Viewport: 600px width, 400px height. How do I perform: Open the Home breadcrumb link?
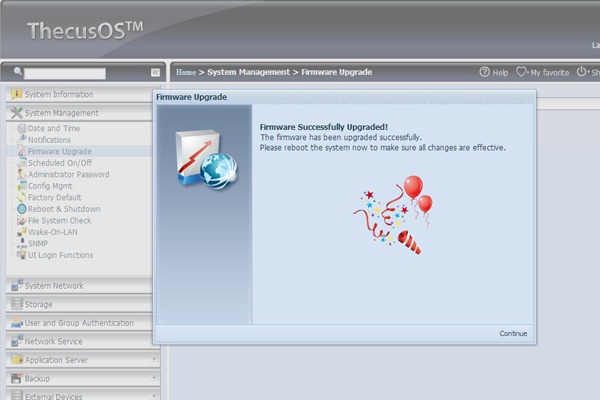click(x=186, y=72)
